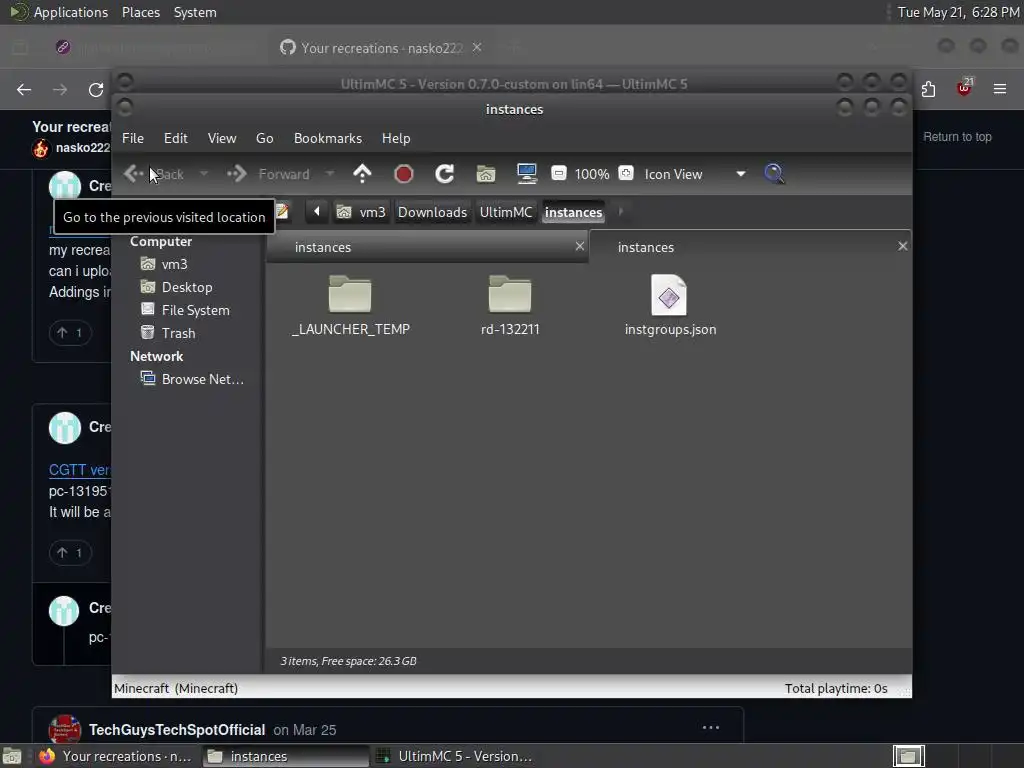Click the Return to top link
1024x768 pixels.
[957, 136]
